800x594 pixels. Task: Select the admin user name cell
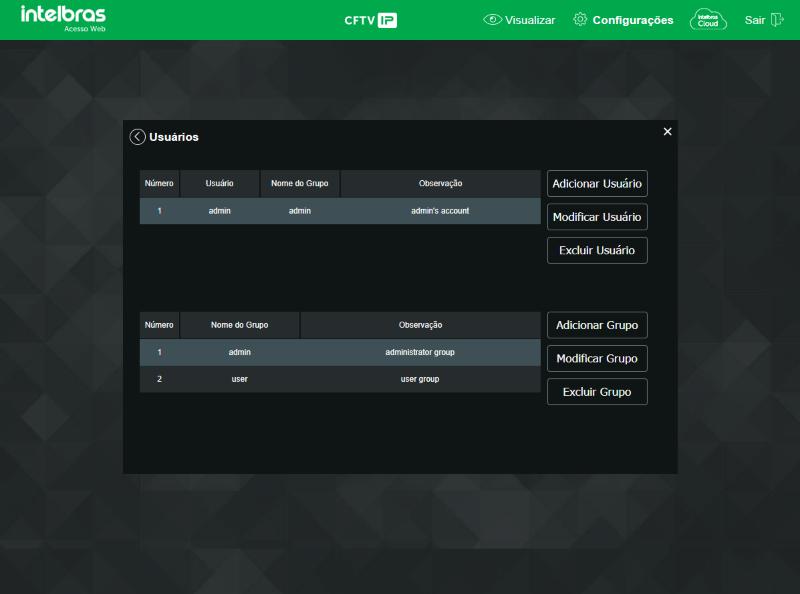219,211
